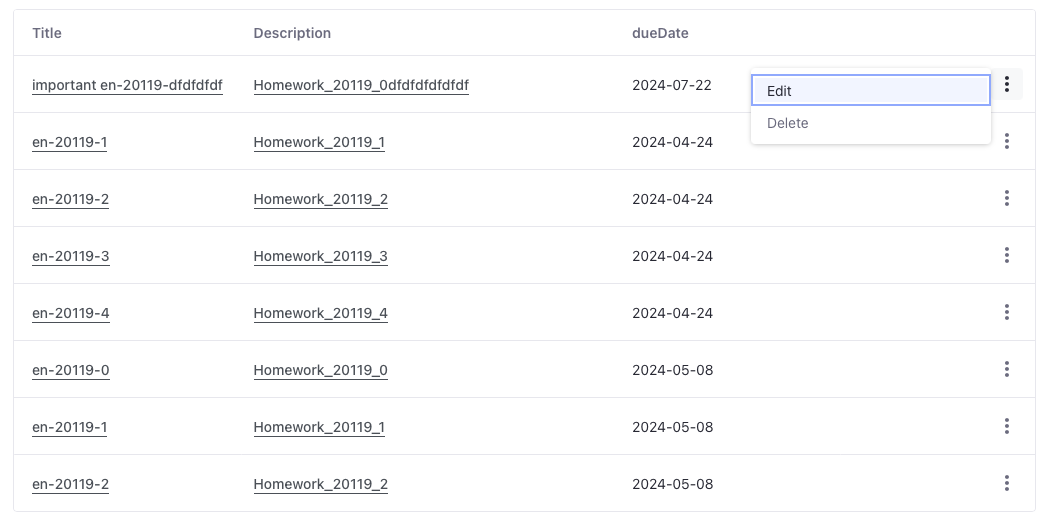1042x518 pixels.
Task: Open the kebab menu for en-20119-1 due 2024-04-24
Action: click(x=1007, y=142)
